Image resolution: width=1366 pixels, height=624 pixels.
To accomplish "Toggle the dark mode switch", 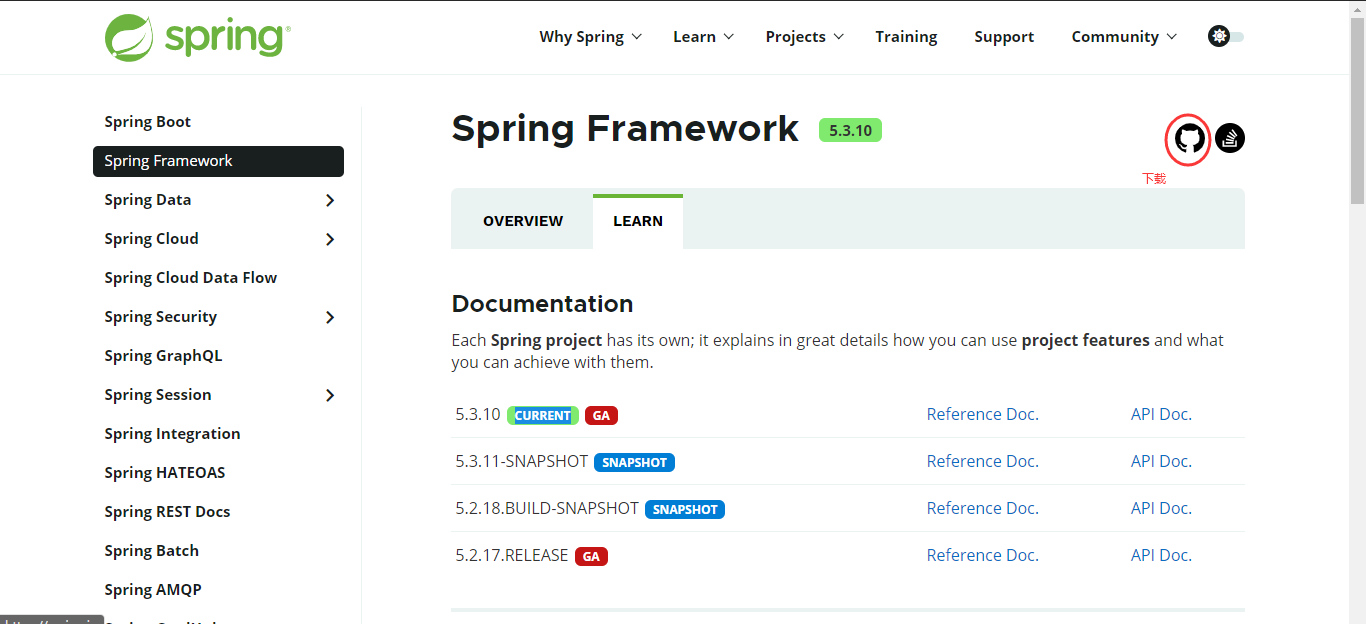I will pos(1226,37).
